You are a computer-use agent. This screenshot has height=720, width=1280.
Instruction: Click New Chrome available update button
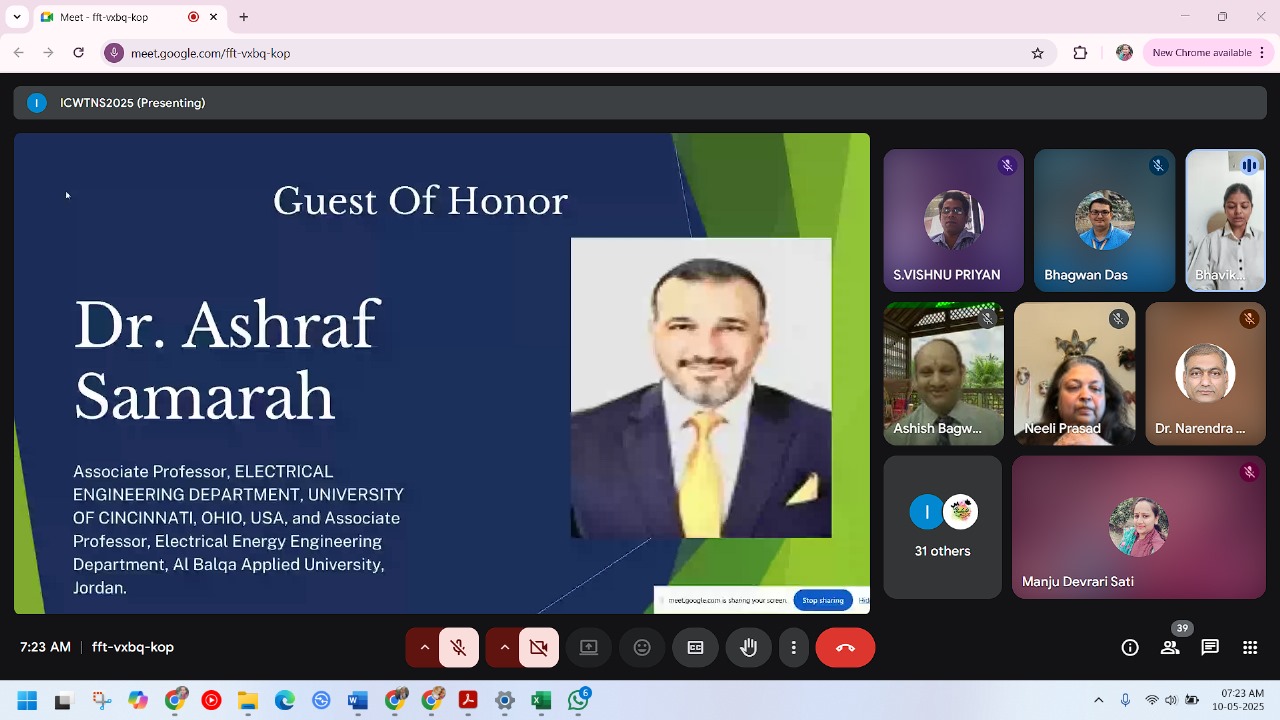tap(1201, 53)
